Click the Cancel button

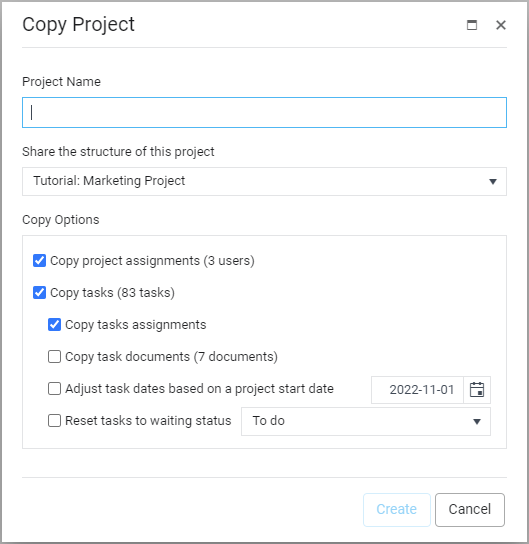(x=470, y=509)
